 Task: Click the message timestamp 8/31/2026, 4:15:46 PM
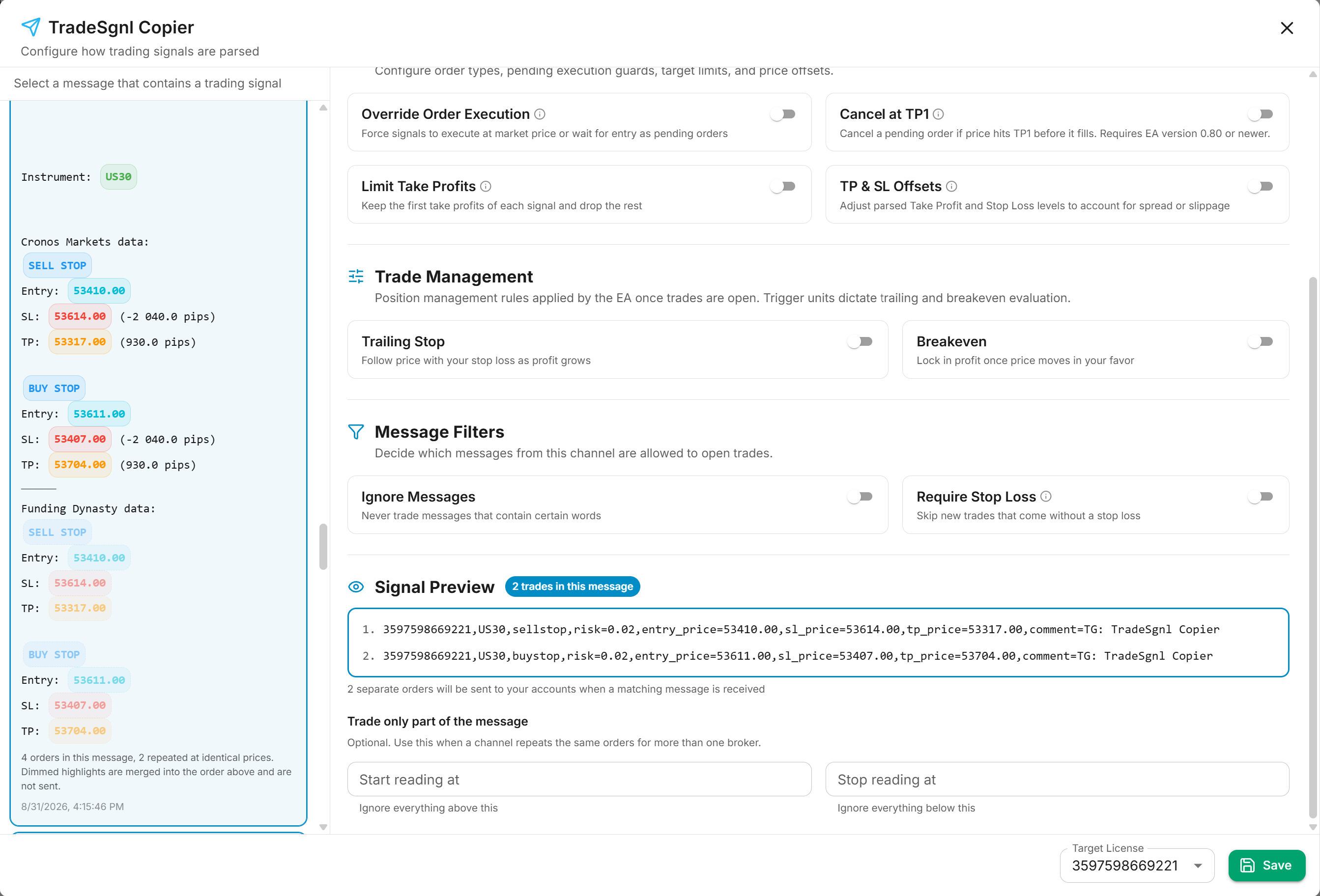(73, 806)
